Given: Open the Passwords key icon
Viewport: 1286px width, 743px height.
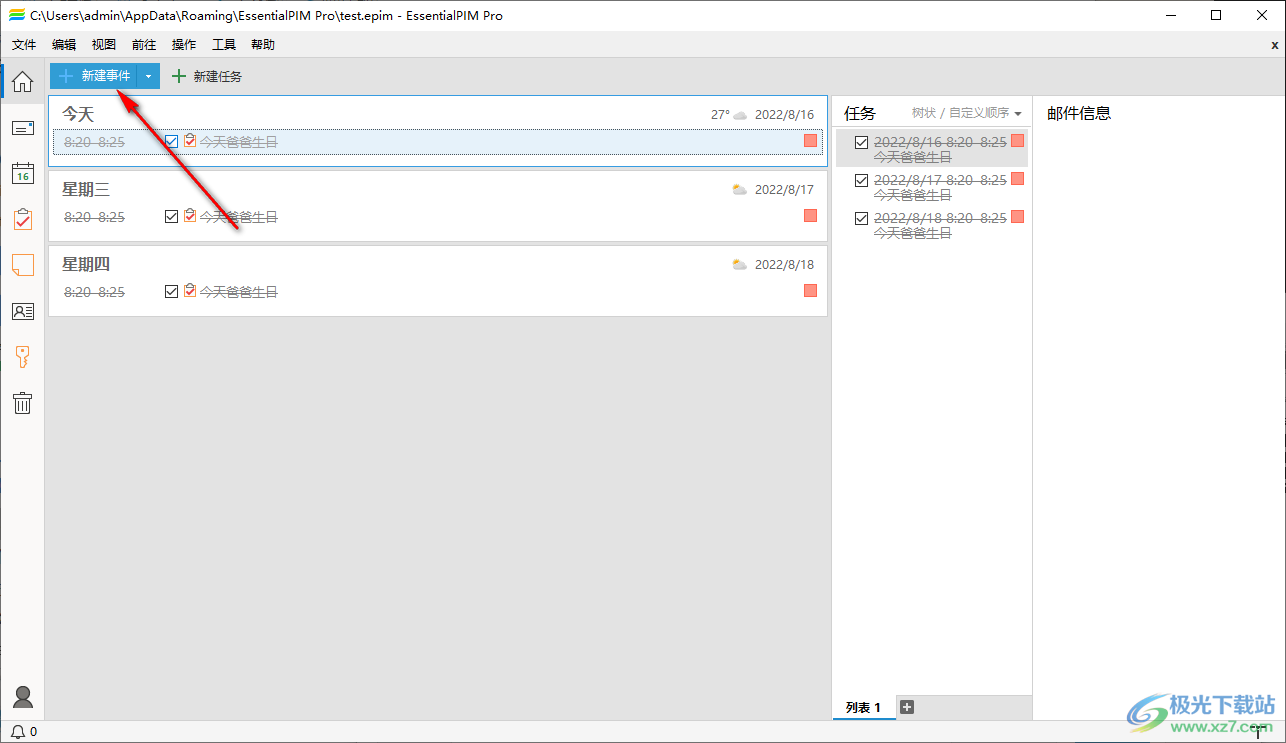Looking at the screenshot, I should coord(22,357).
